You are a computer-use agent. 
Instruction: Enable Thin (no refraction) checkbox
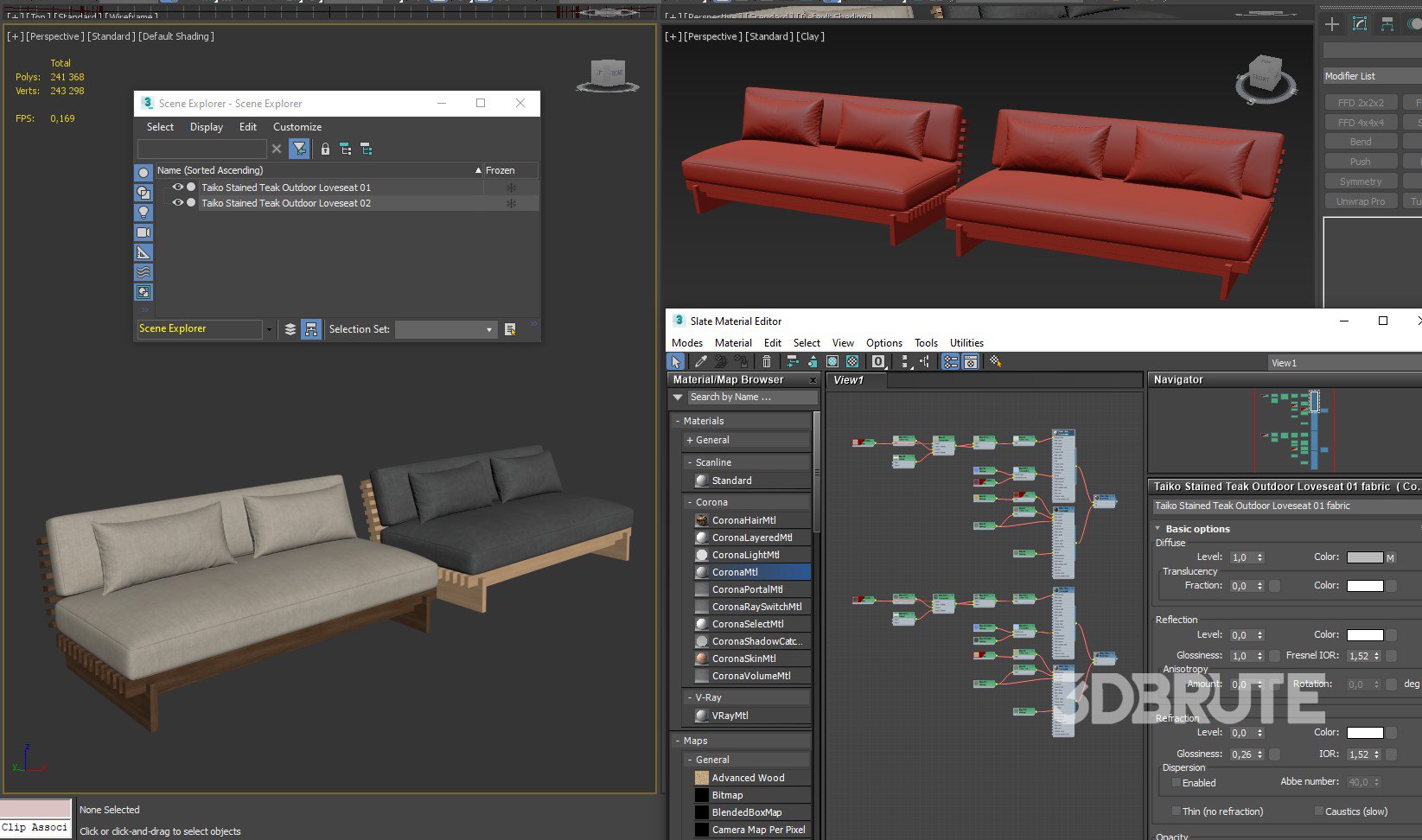coord(1176,811)
